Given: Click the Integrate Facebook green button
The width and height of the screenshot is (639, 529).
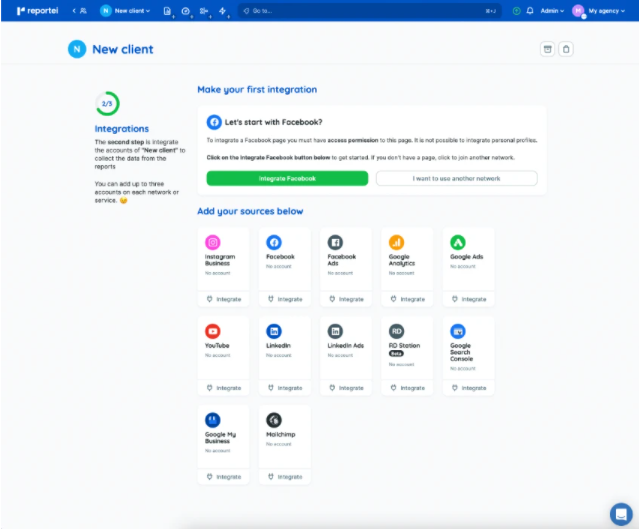Looking at the screenshot, I should 287,179.
